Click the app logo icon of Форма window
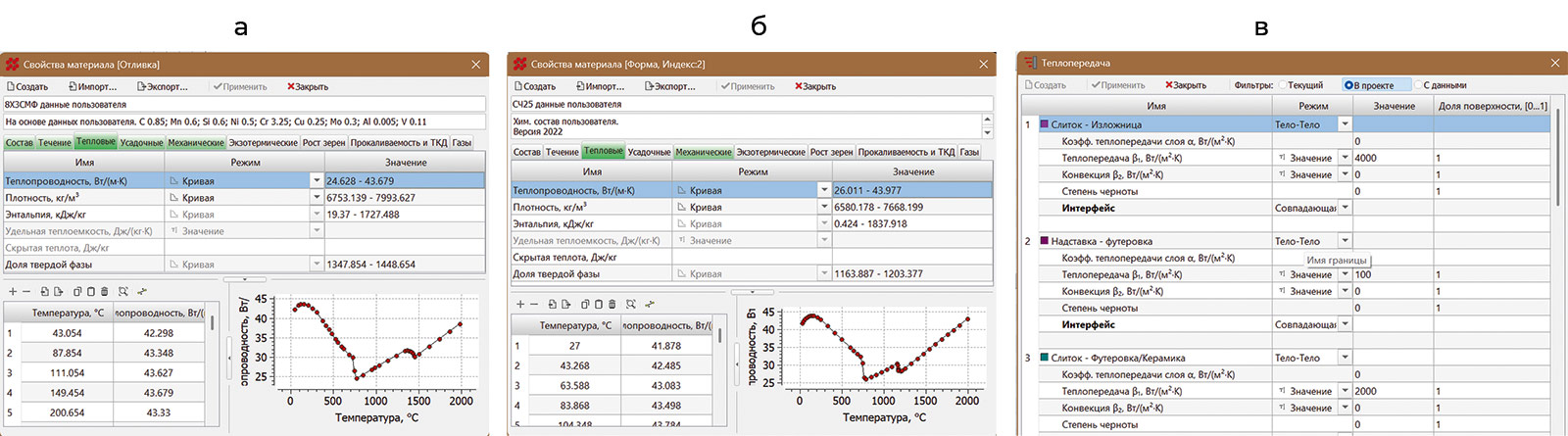The image size is (1568, 436). 520,65
